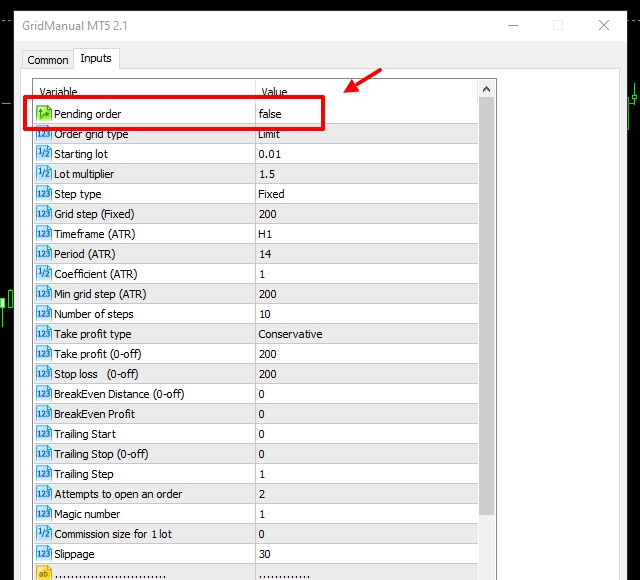Click the Commission size for 1 lot icon
Screen dimensions: 640x580
point(44,533)
